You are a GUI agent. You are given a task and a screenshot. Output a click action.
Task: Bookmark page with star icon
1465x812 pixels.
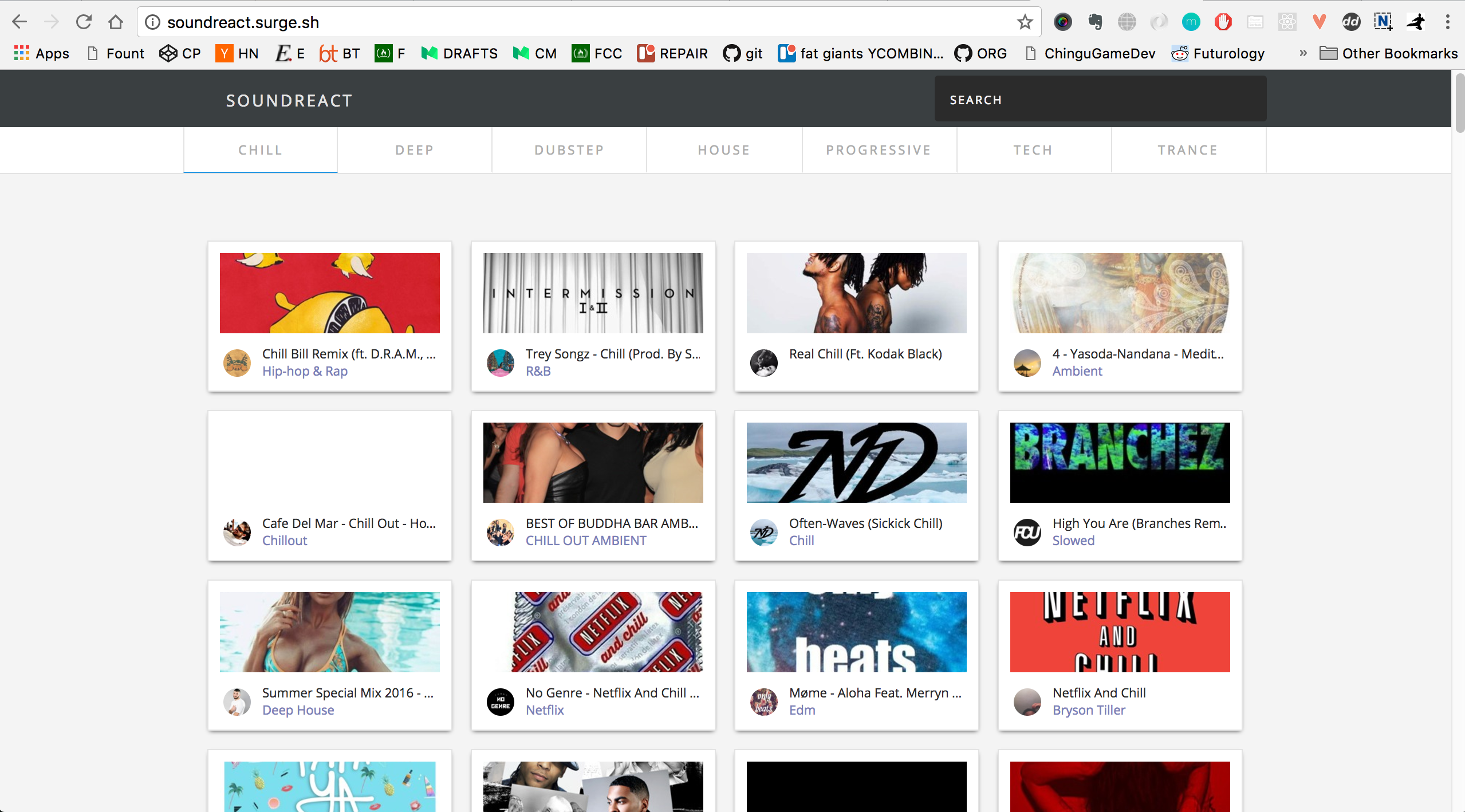[1025, 22]
